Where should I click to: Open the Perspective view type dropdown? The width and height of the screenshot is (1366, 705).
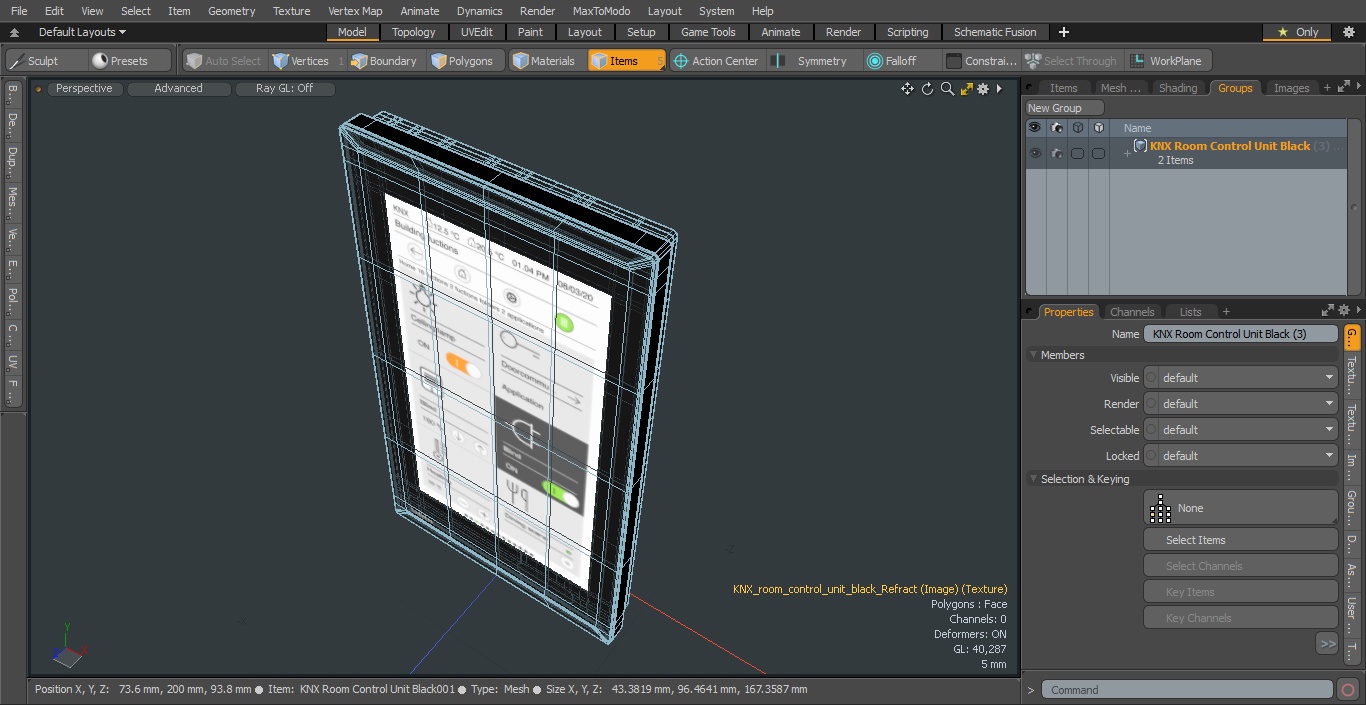pyautogui.click(x=84, y=88)
